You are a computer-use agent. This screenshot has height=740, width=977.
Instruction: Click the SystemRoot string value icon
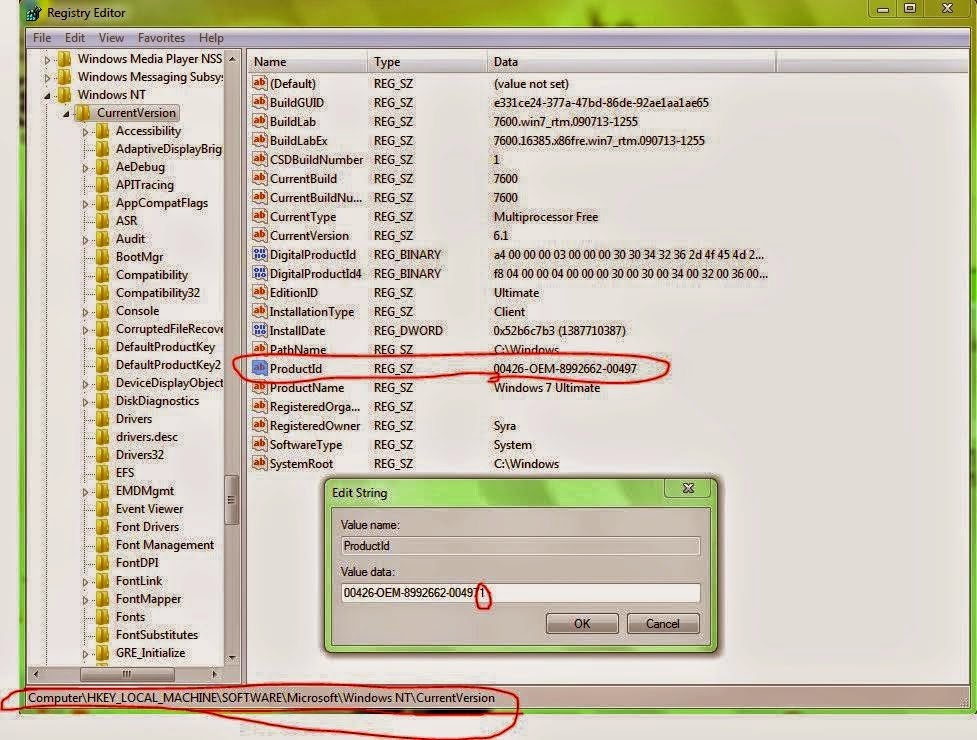coord(259,463)
